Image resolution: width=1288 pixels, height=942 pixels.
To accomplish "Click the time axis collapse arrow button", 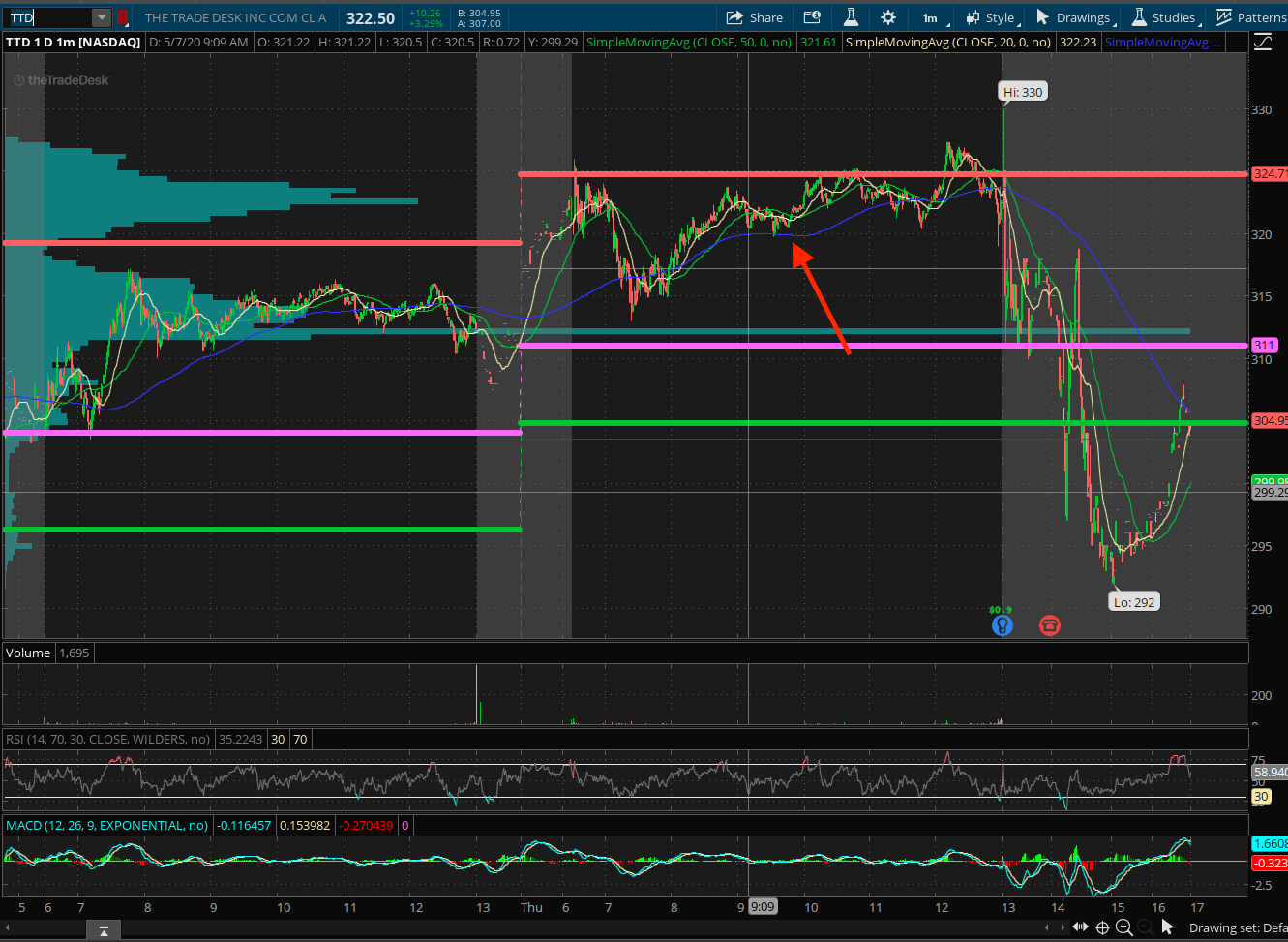I will pyautogui.click(x=103, y=930).
